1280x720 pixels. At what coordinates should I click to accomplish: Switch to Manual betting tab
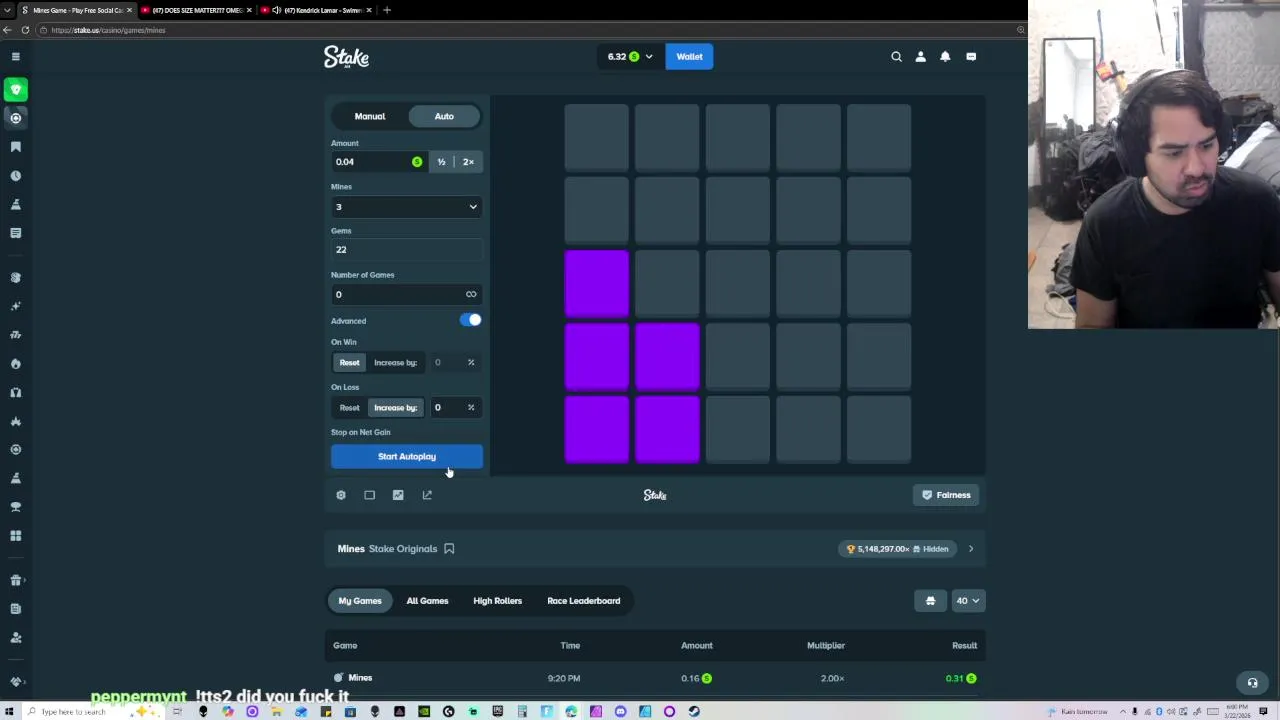tap(370, 117)
